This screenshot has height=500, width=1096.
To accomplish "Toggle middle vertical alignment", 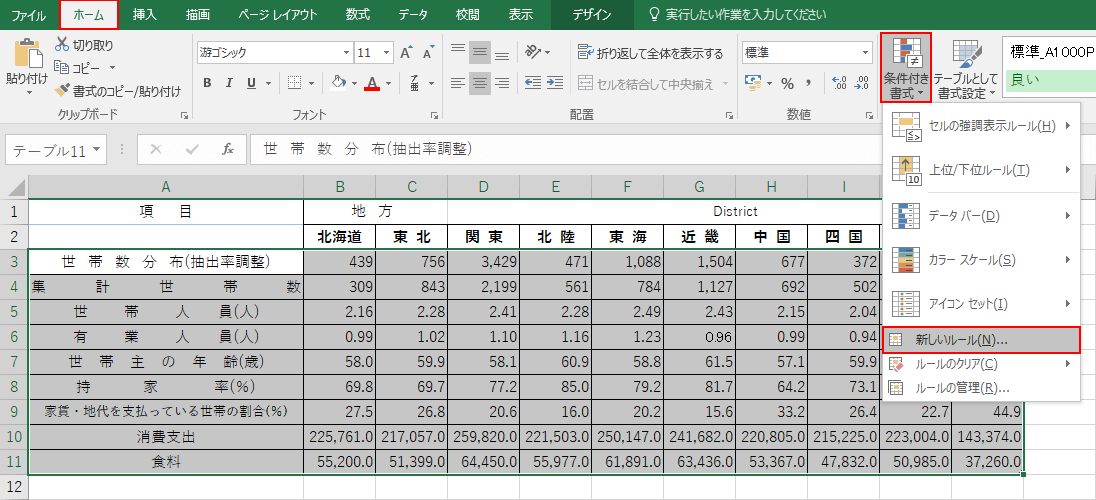I will (x=480, y=52).
